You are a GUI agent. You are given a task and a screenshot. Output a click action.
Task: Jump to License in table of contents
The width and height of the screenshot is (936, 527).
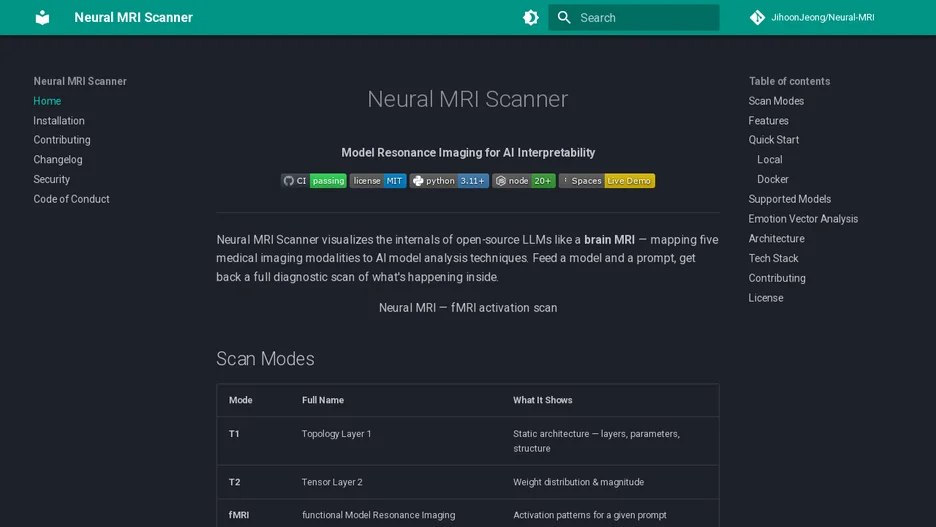[x=766, y=297]
